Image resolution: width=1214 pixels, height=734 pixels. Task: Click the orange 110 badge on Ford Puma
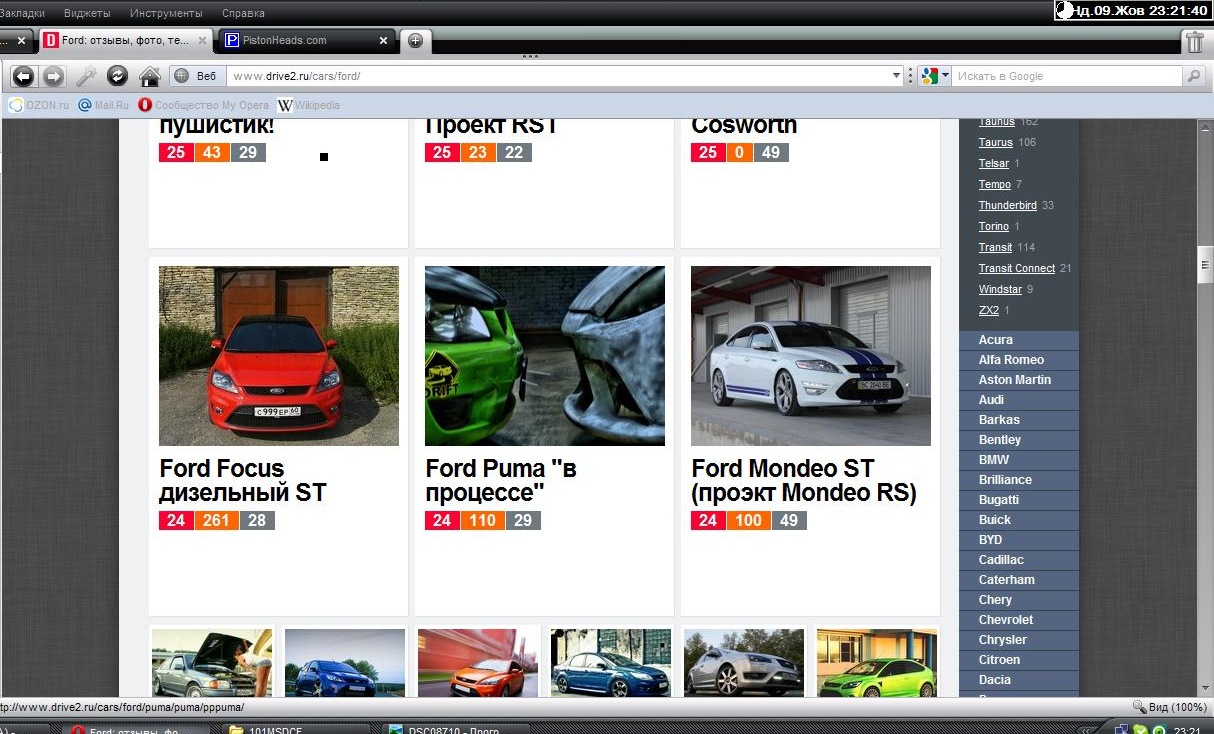click(x=482, y=520)
